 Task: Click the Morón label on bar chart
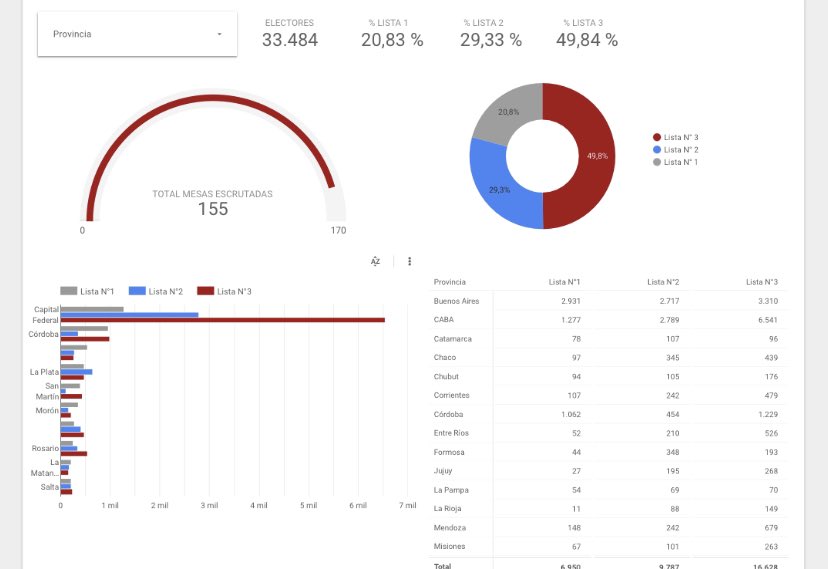[47, 410]
